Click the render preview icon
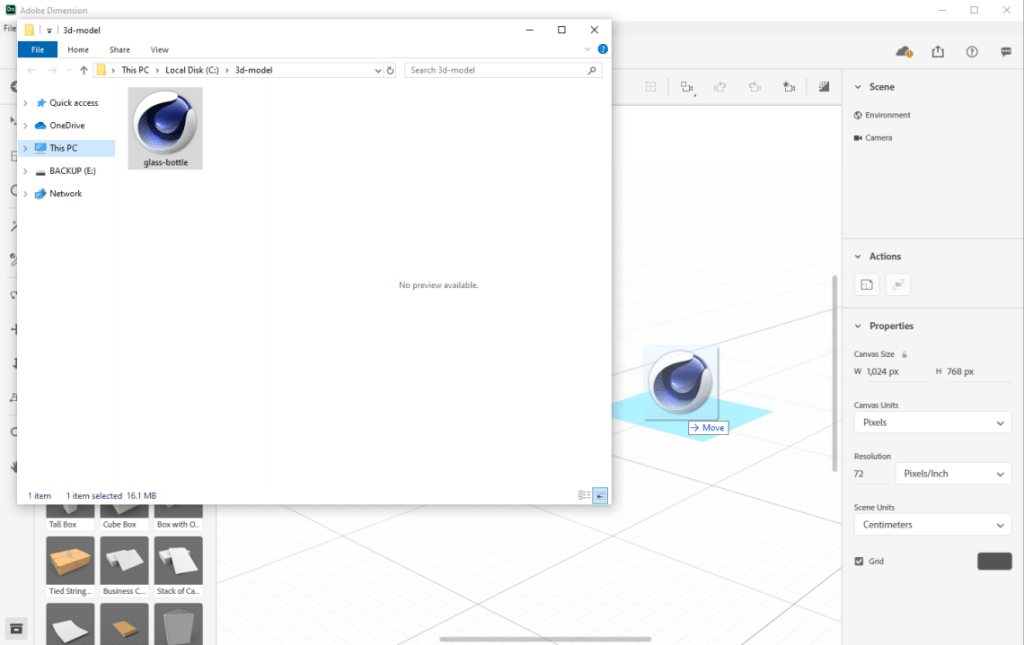Screen dimensions: 1024x645 [x=824, y=87]
